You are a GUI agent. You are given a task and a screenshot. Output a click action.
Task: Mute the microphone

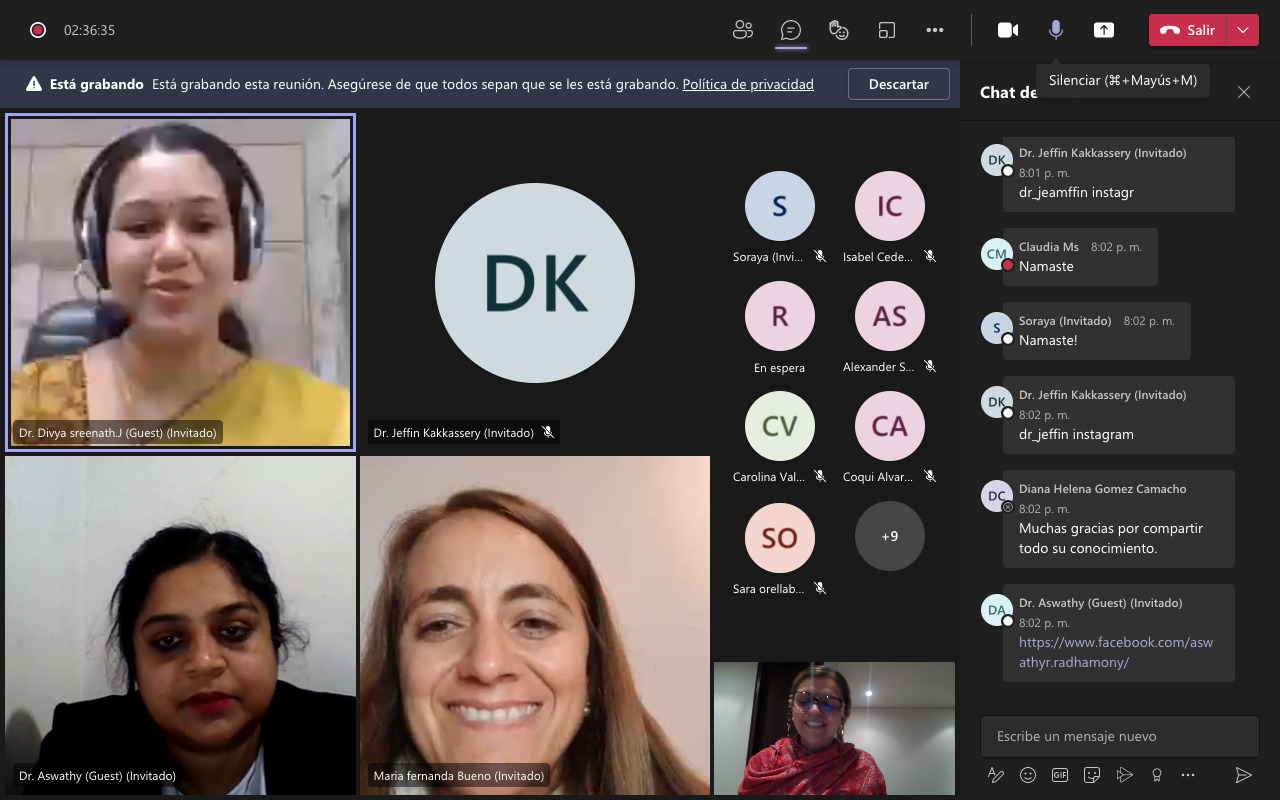pos(1055,30)
